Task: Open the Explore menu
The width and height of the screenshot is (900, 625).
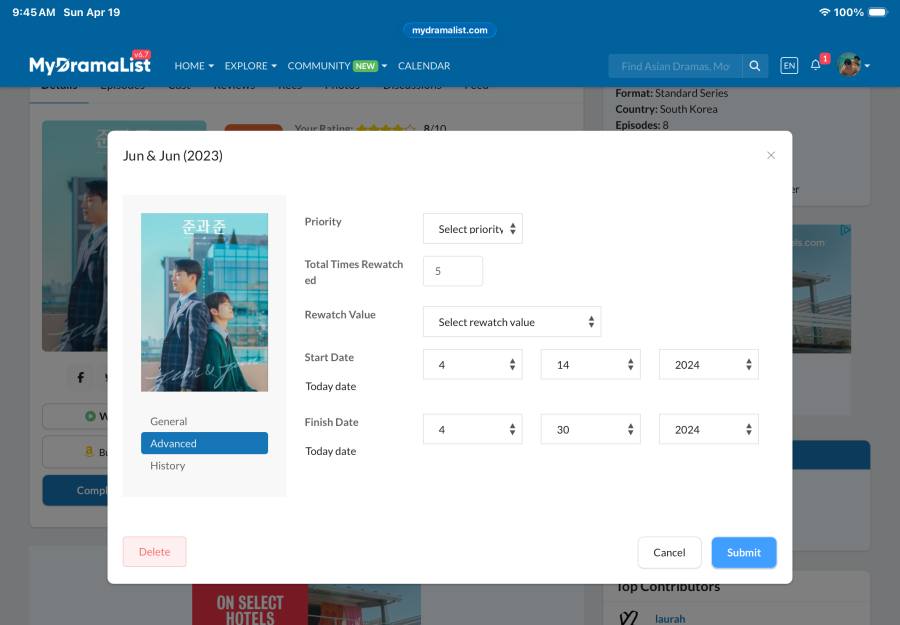Action: pos(250,66)
